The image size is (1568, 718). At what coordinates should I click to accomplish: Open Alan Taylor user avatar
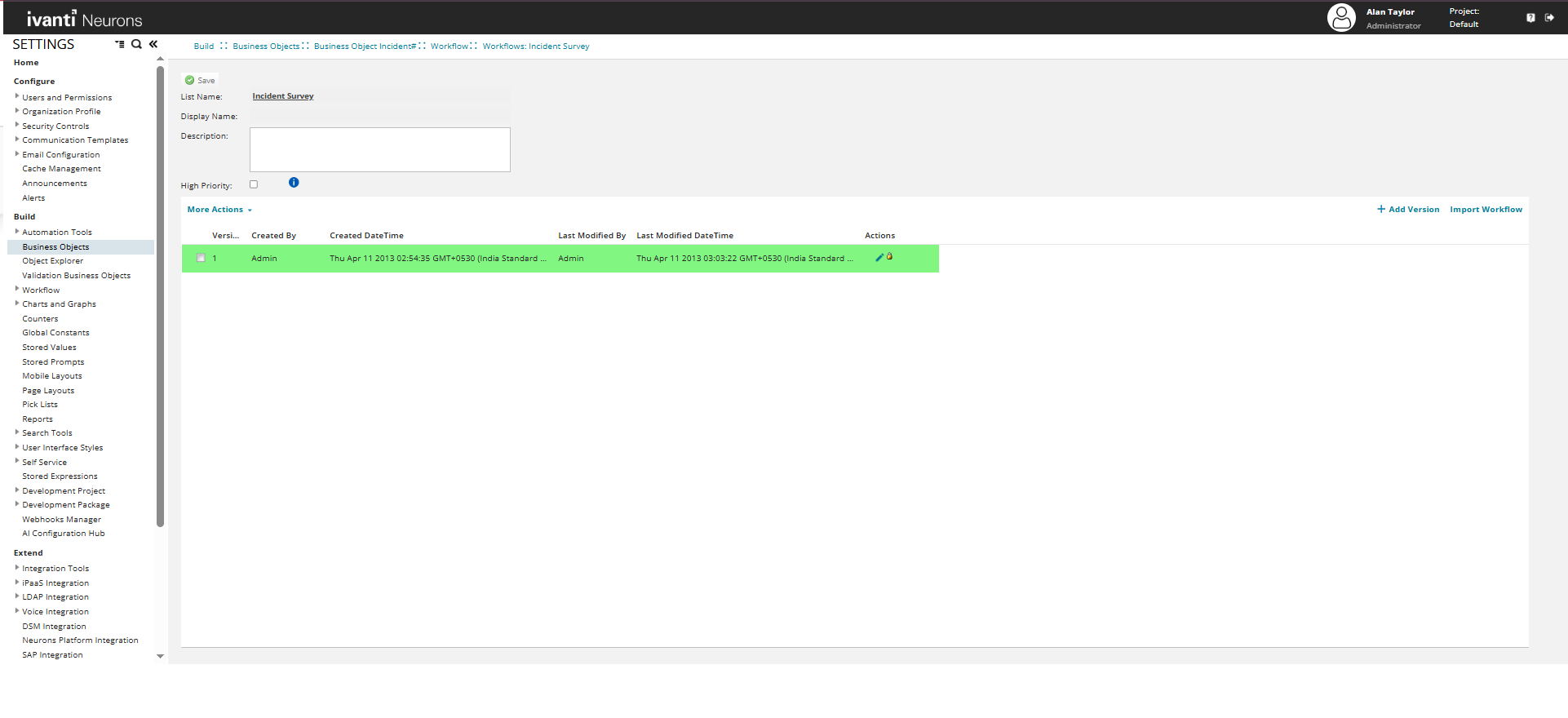tap(1341, 17)
